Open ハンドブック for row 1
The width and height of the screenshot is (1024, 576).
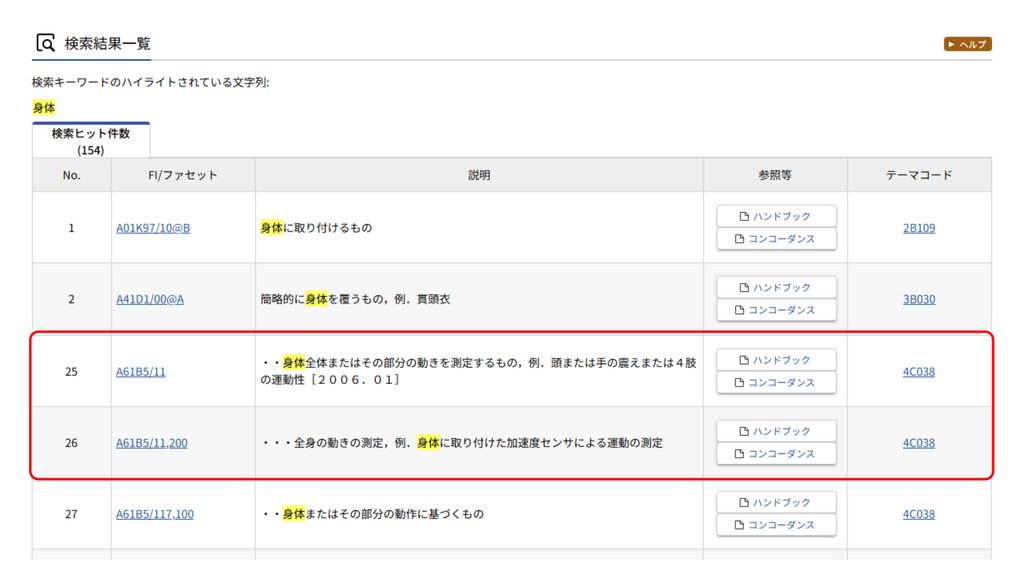click(x=776, y=216)
